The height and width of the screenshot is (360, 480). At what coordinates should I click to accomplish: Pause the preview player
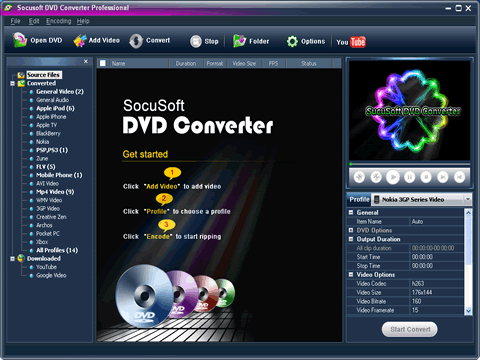point(410,177)
